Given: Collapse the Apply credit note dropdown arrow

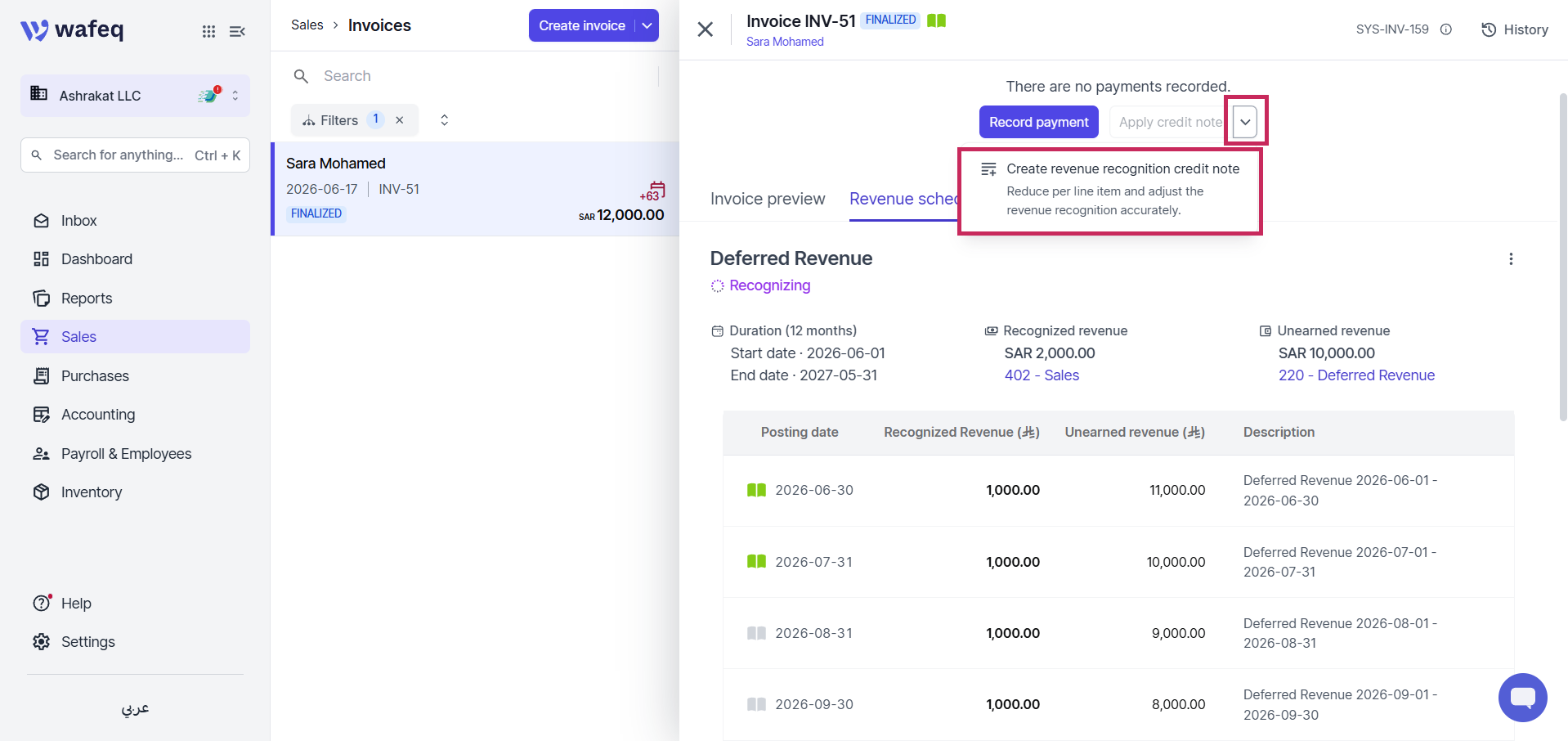Looking at the screenshot, I should tap(1245, 122).
